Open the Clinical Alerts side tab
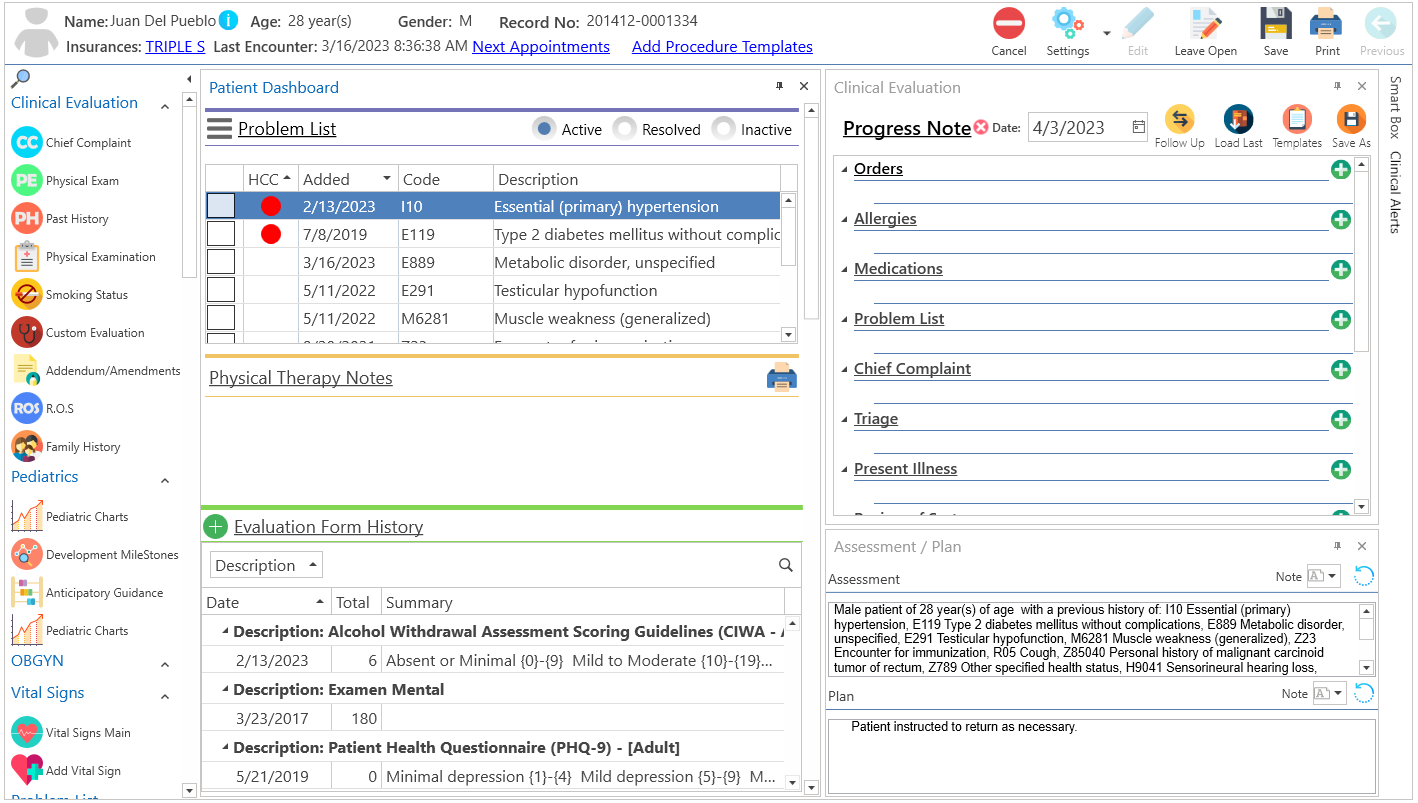Image resolution: width=1418 pixels, height=803 pixels. click(1397, 192)
